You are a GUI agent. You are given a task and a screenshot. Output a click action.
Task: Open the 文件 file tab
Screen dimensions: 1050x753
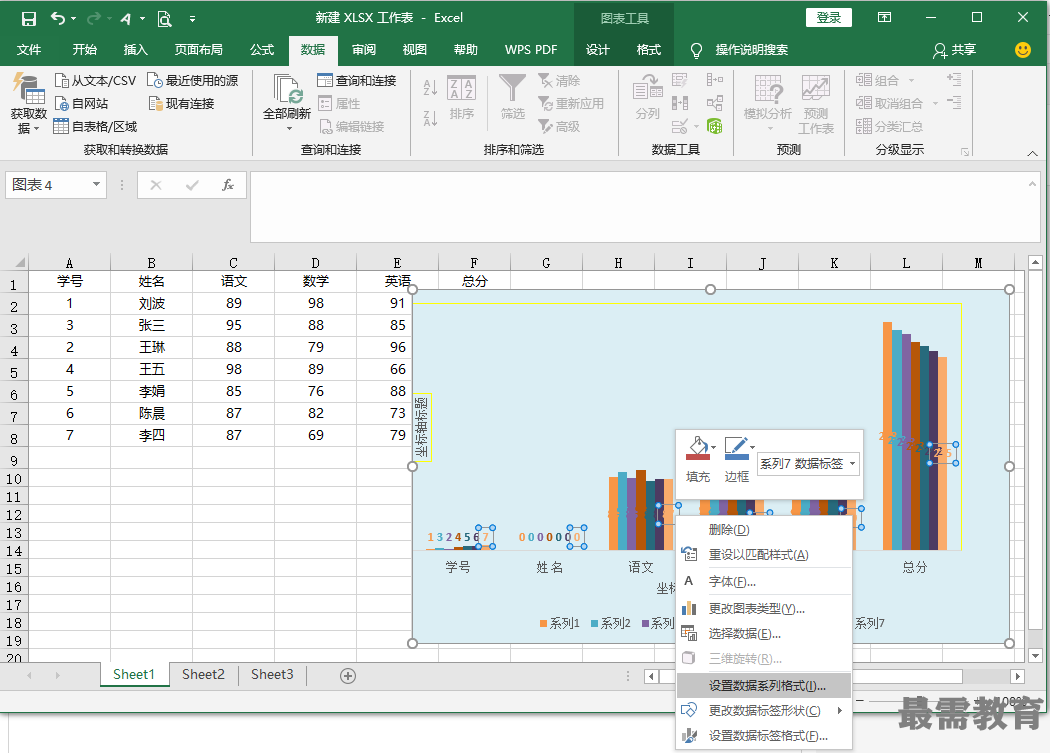[29, 50]
